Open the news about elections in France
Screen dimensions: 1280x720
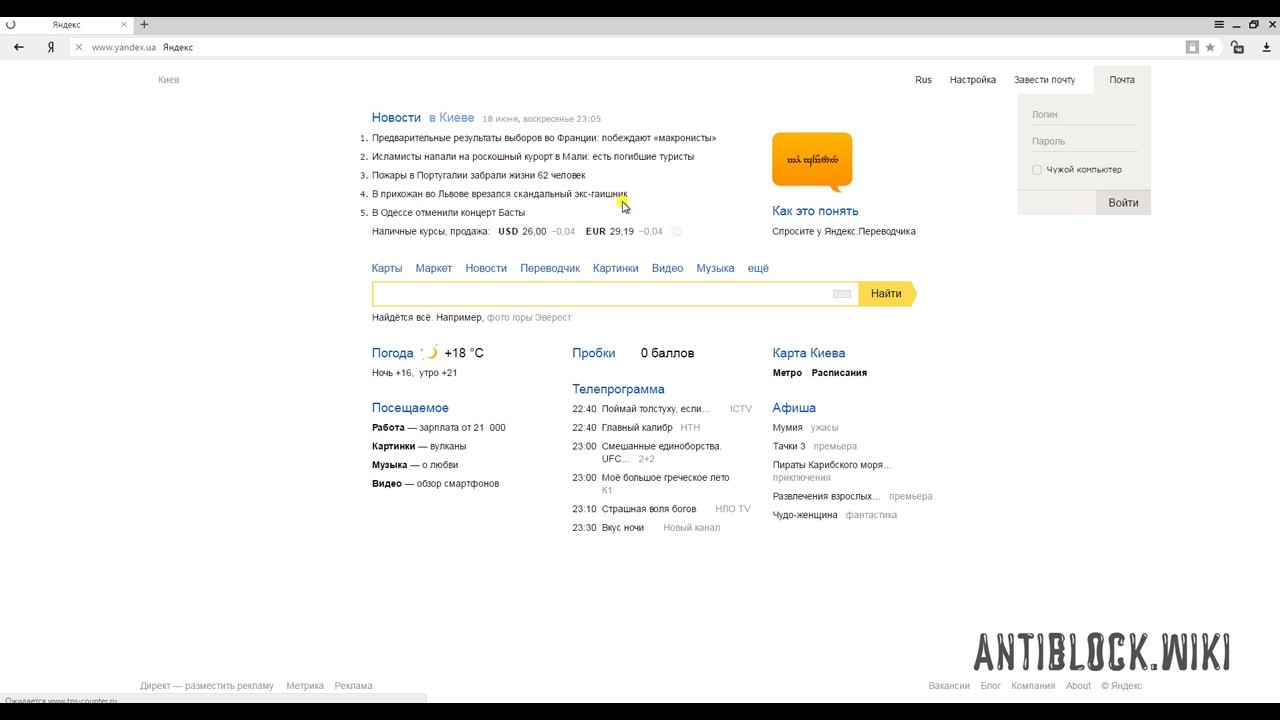(x=544, y=138)
